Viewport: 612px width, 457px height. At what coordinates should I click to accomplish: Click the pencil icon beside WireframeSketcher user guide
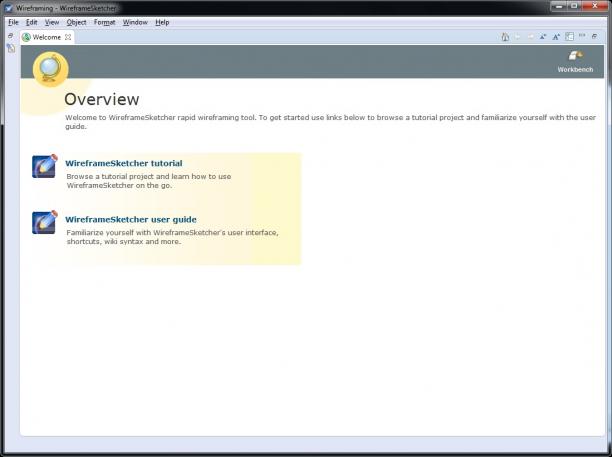coord(44,222)
